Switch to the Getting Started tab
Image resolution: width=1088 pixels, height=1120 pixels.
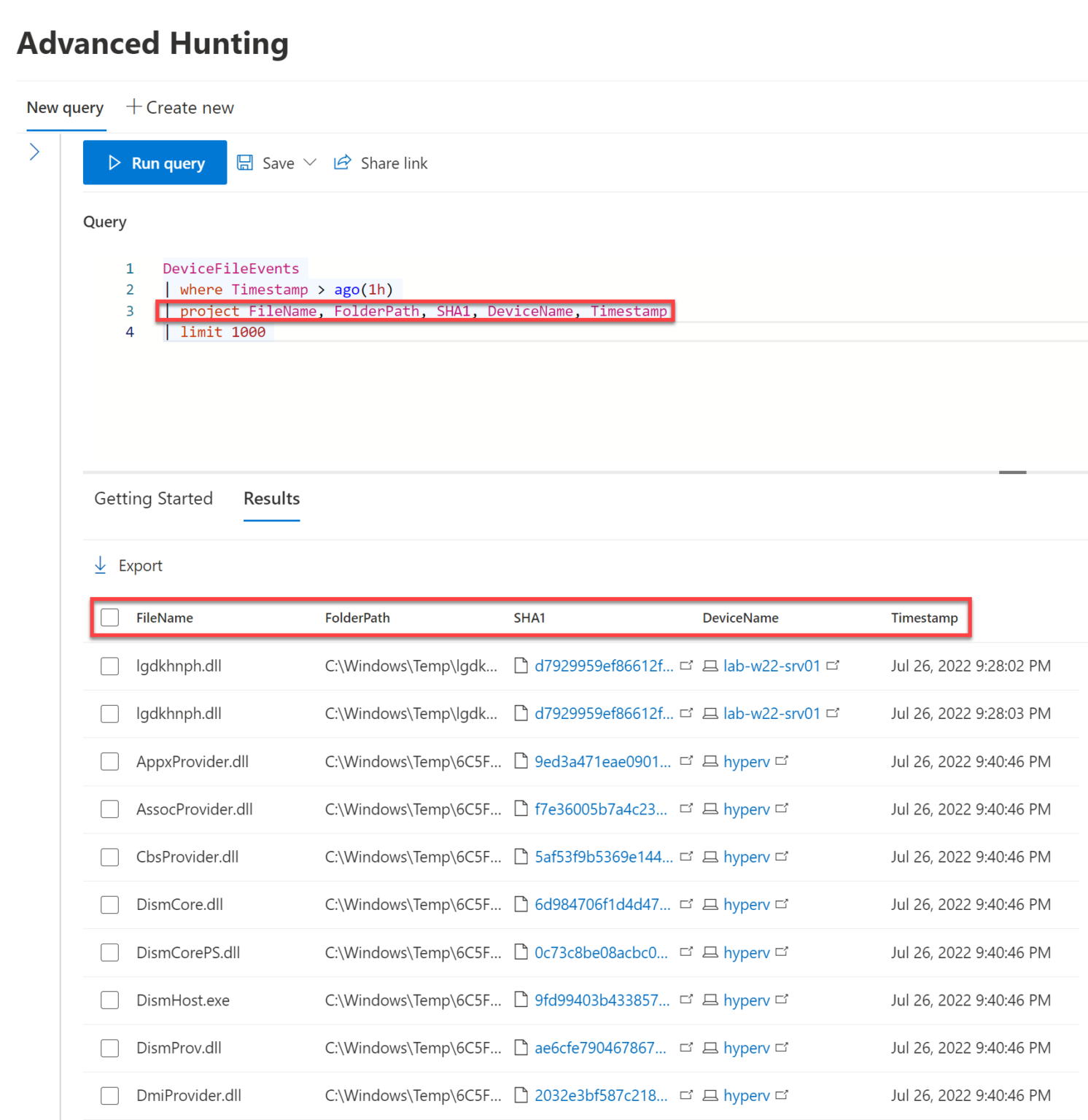(153, 499)
